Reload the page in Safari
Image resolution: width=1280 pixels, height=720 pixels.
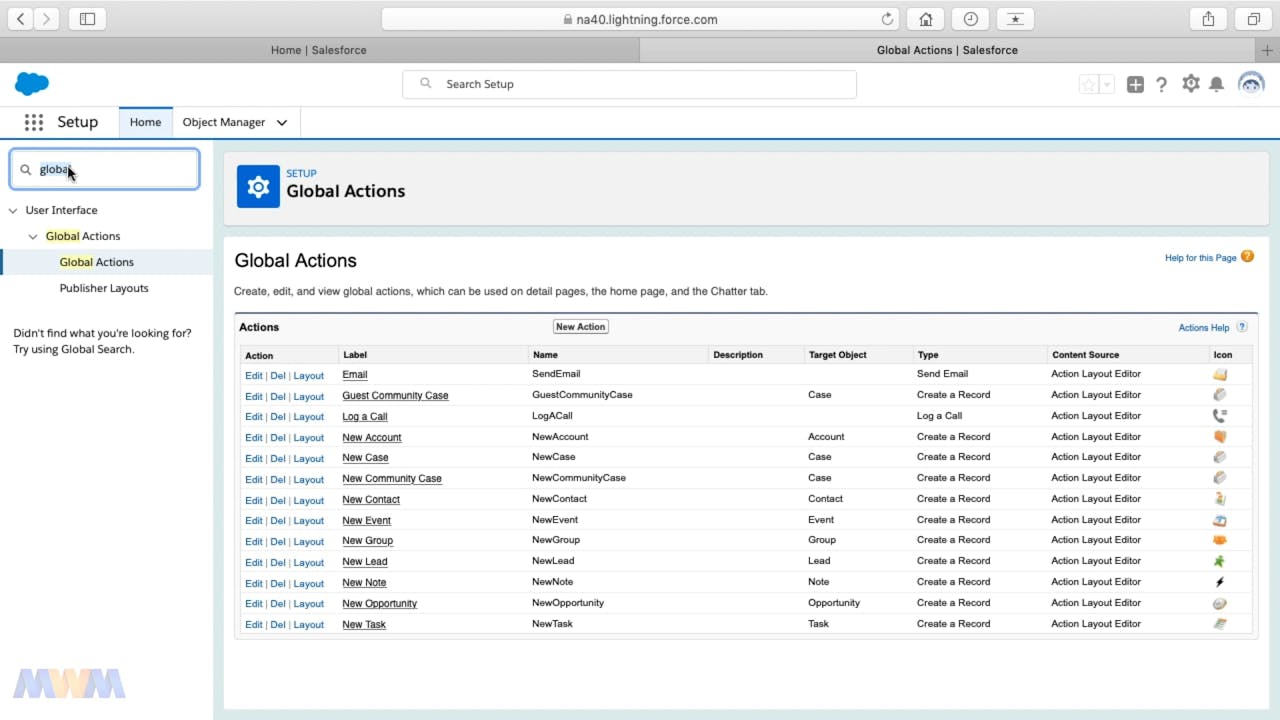point(887,19)
